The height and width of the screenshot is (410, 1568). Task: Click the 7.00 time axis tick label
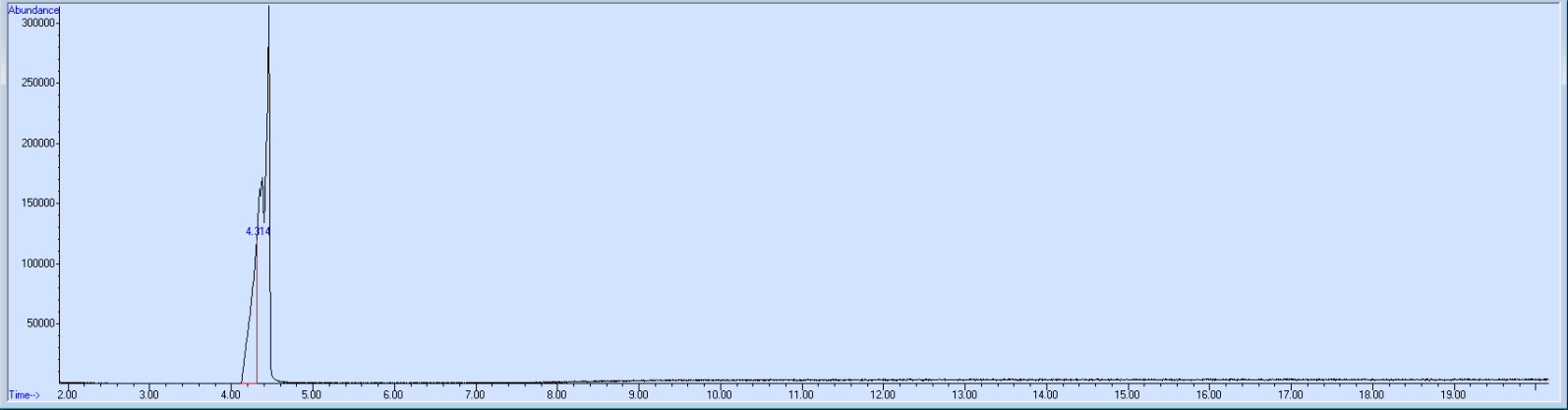(475, 395)
